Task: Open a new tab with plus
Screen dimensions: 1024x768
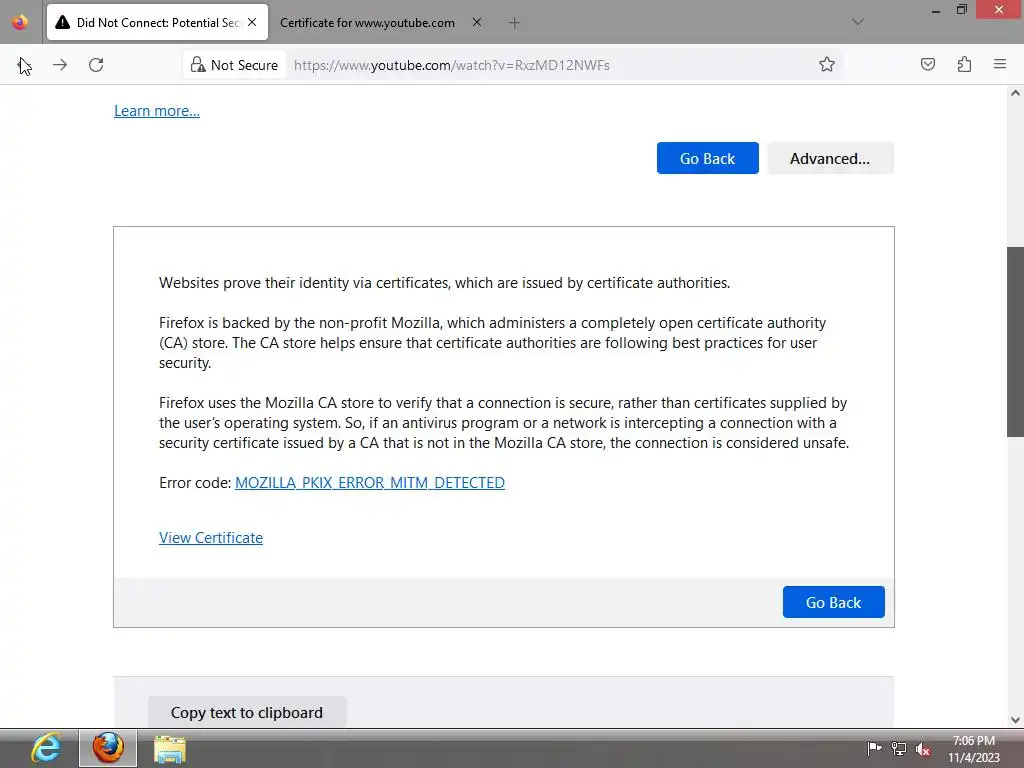Action: pyautogui.click(x=514, y=23)
